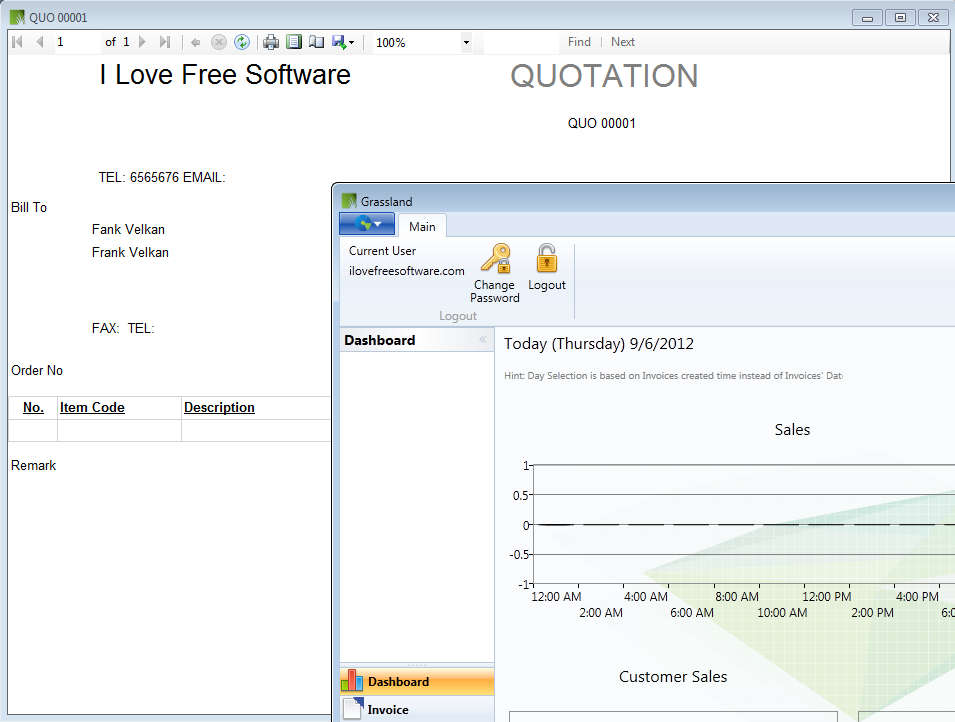Click the find text input field
The width and height of the screenshot is (955, 722).
pos(521,43)
